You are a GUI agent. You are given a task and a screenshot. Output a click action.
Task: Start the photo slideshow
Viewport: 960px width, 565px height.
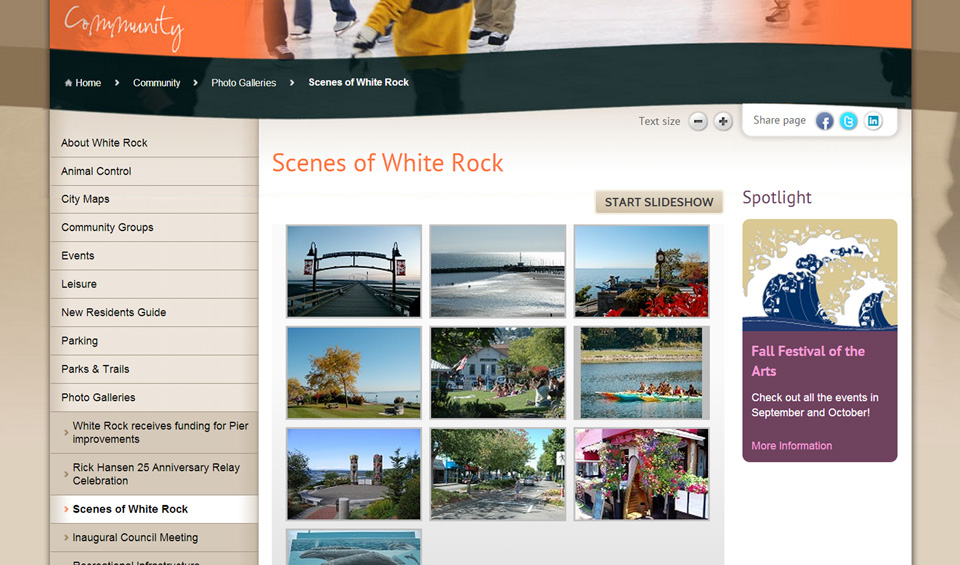click(x=659, y=202)
